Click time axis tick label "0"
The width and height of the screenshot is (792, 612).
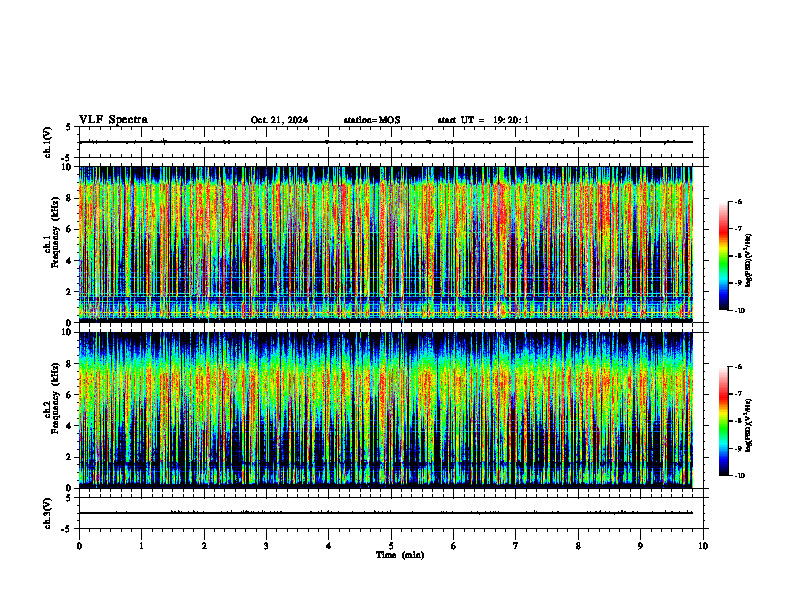click(x=79, y=546)
